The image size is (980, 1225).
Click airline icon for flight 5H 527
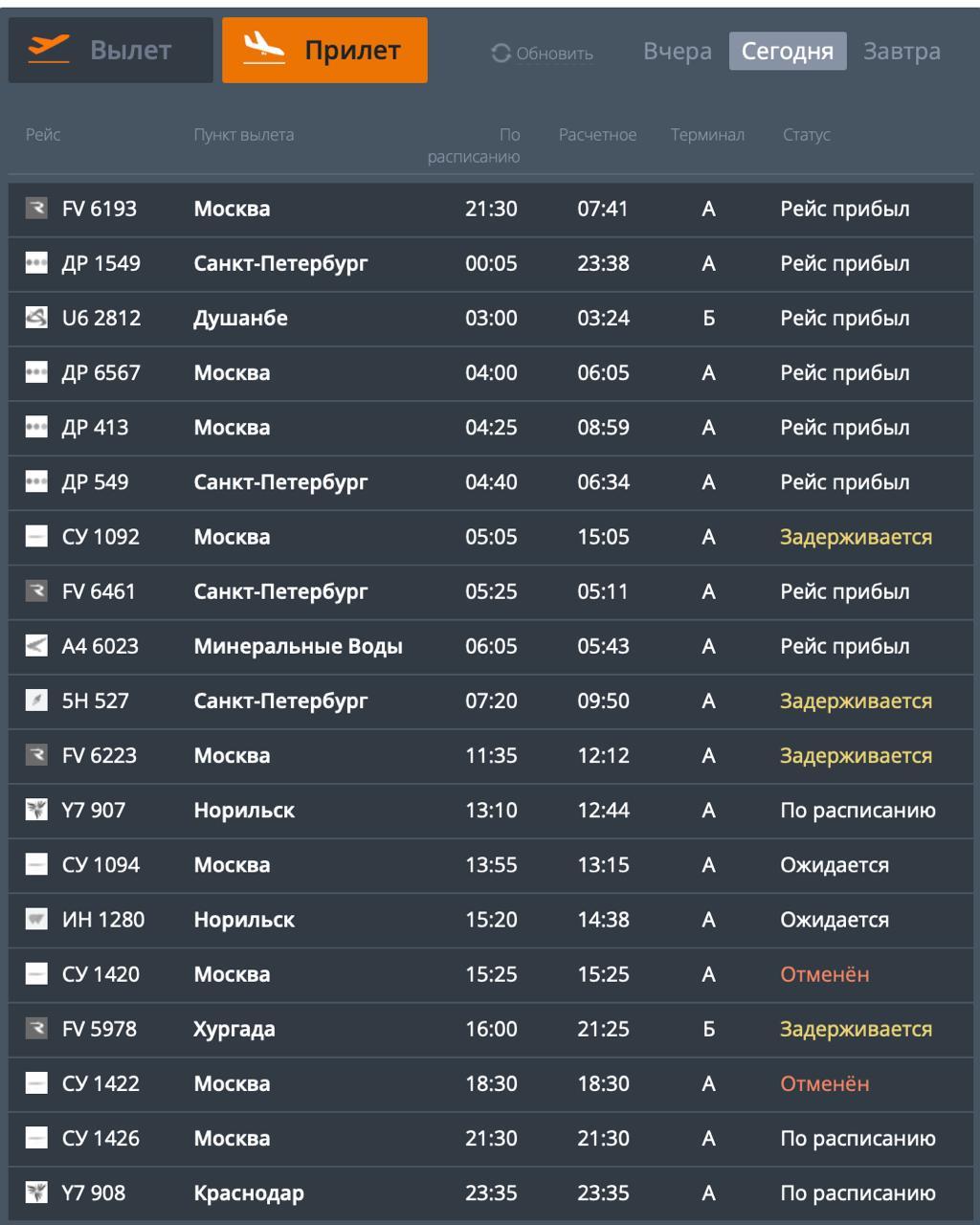36,701
